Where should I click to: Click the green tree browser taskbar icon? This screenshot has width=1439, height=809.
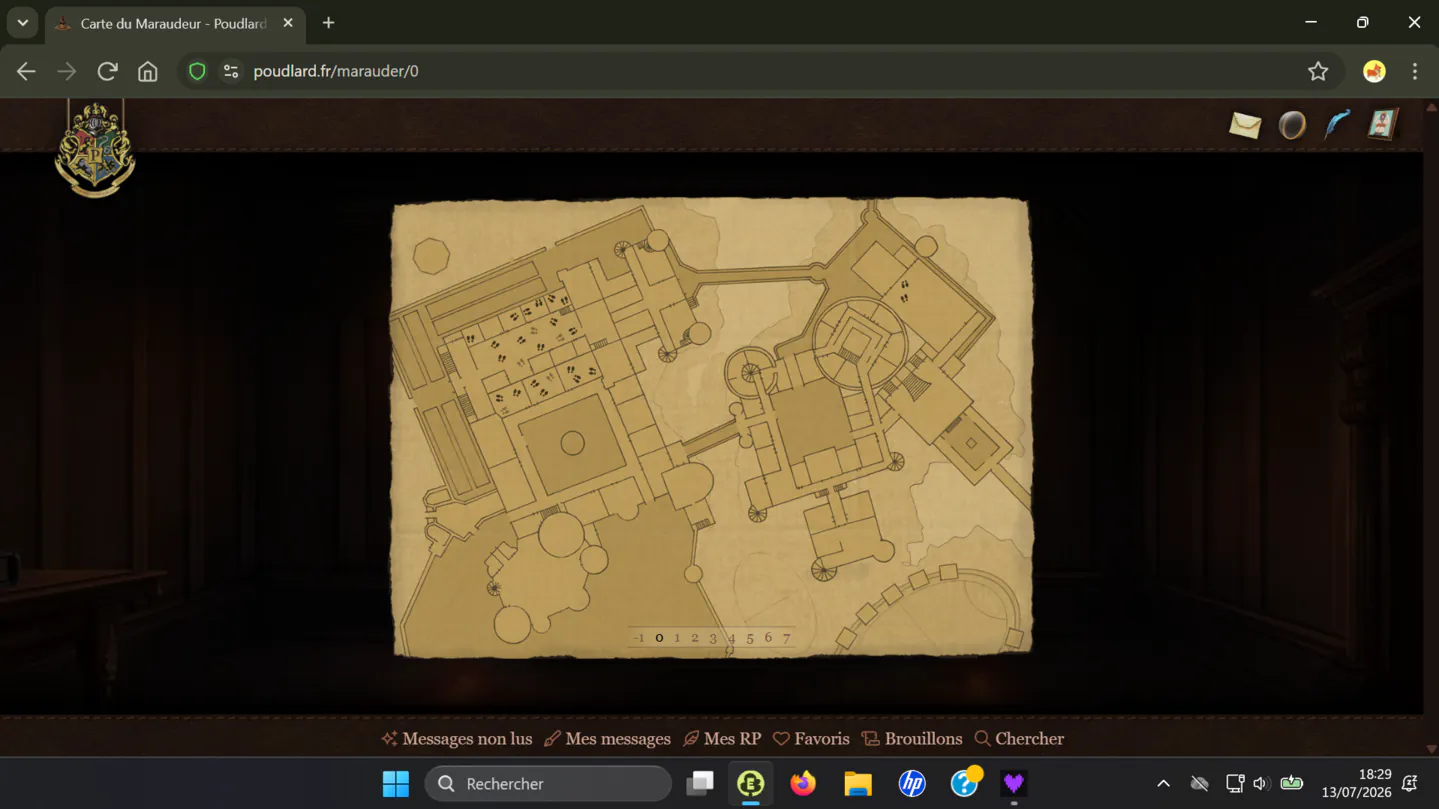[751, 784]
